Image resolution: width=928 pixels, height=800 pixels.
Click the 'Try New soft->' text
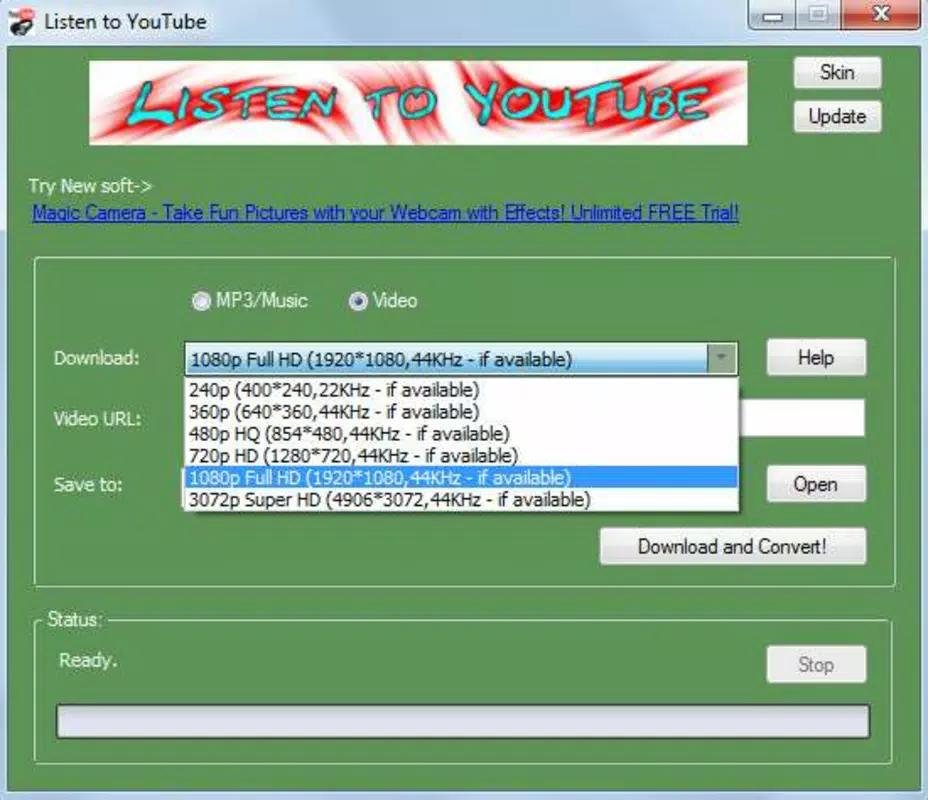click(90, 186)
